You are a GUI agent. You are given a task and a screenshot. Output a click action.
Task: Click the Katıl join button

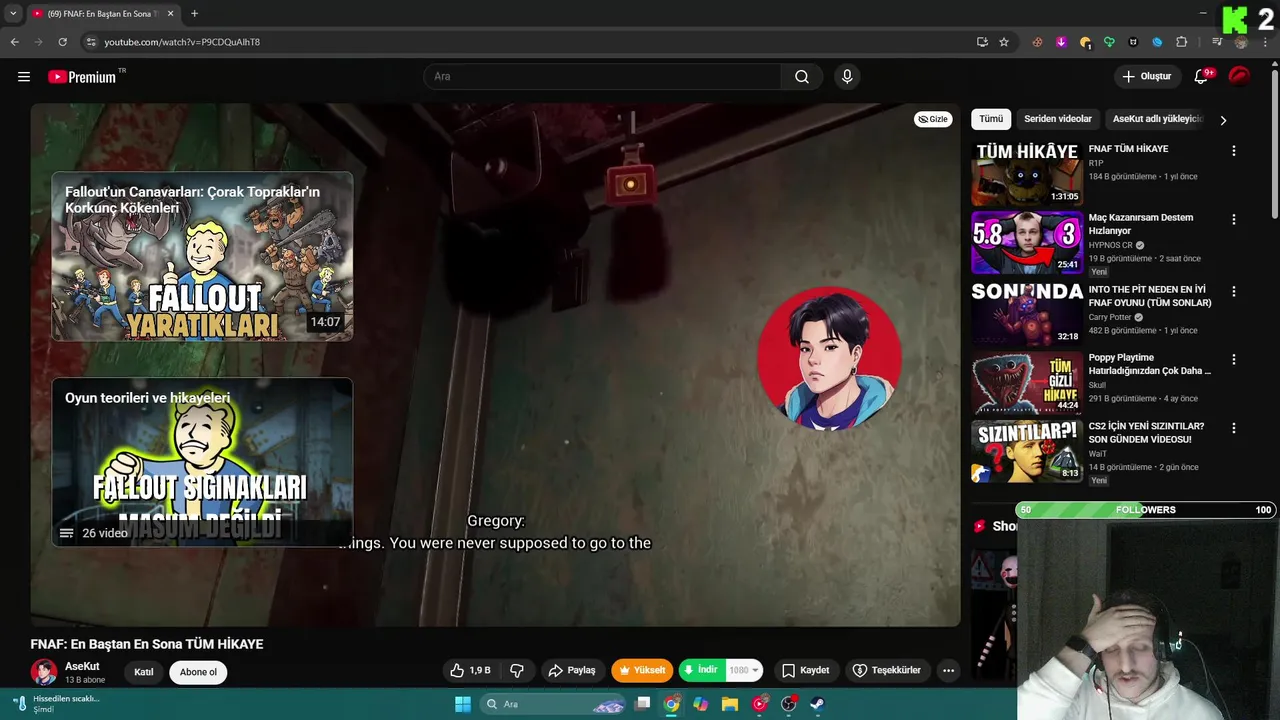(144, 672)
